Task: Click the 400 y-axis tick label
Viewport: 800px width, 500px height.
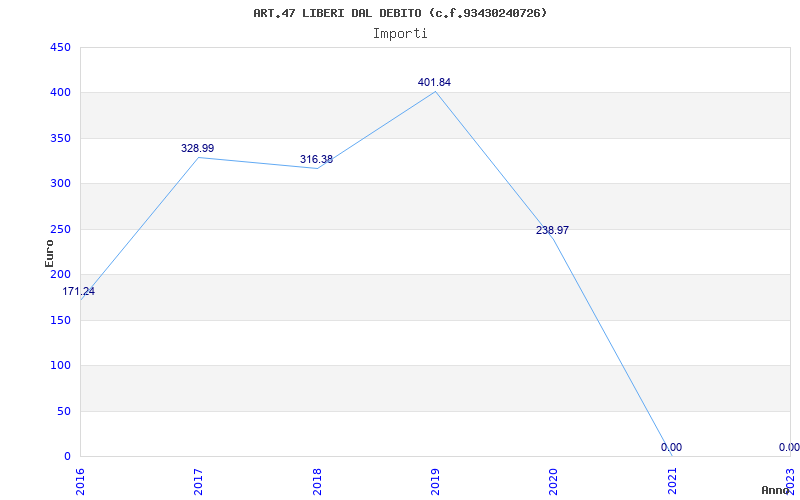Action: coord(60,93)
